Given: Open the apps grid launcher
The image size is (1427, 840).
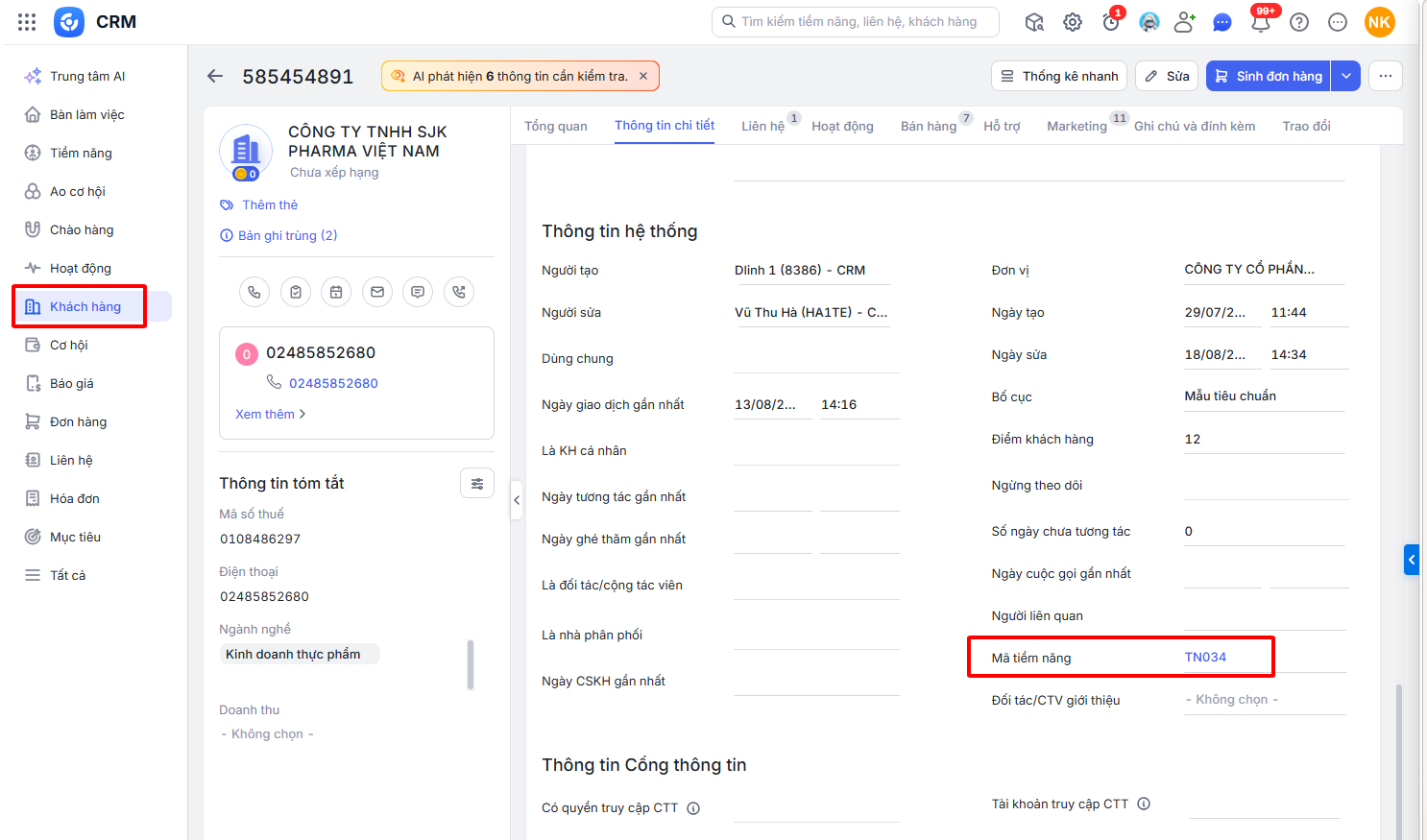Looking at the screenshot, I should pyautogui.click(x=27, y=22).
